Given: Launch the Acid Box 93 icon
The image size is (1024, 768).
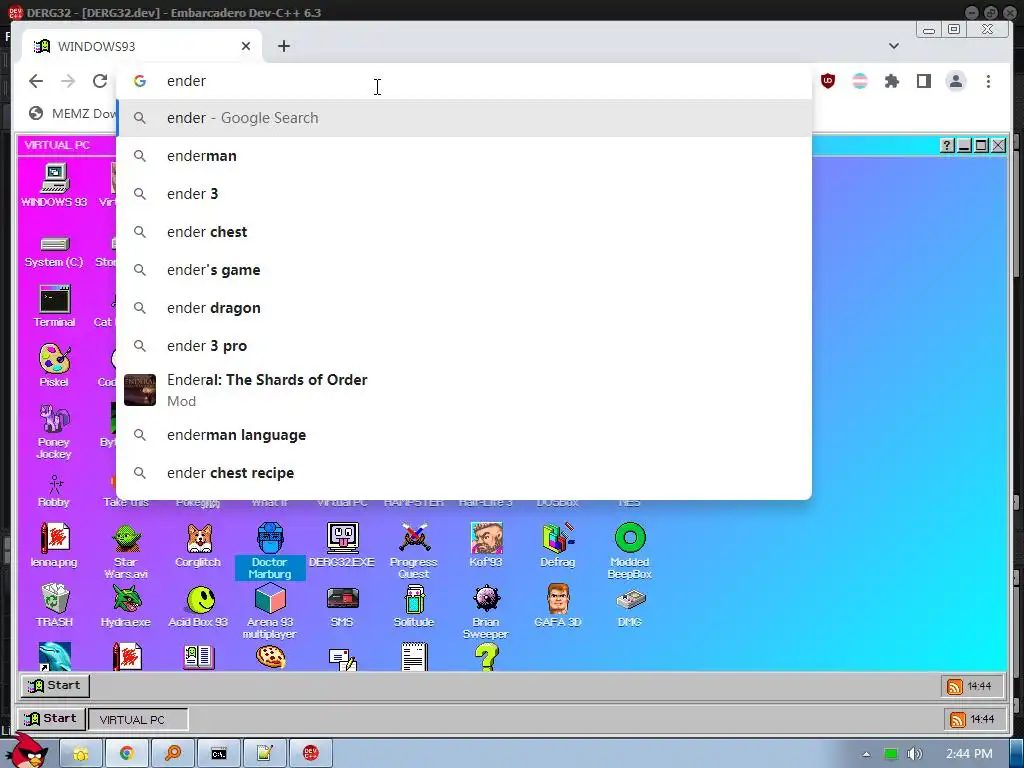Looking at the screenshot, I should pos(198,605).
